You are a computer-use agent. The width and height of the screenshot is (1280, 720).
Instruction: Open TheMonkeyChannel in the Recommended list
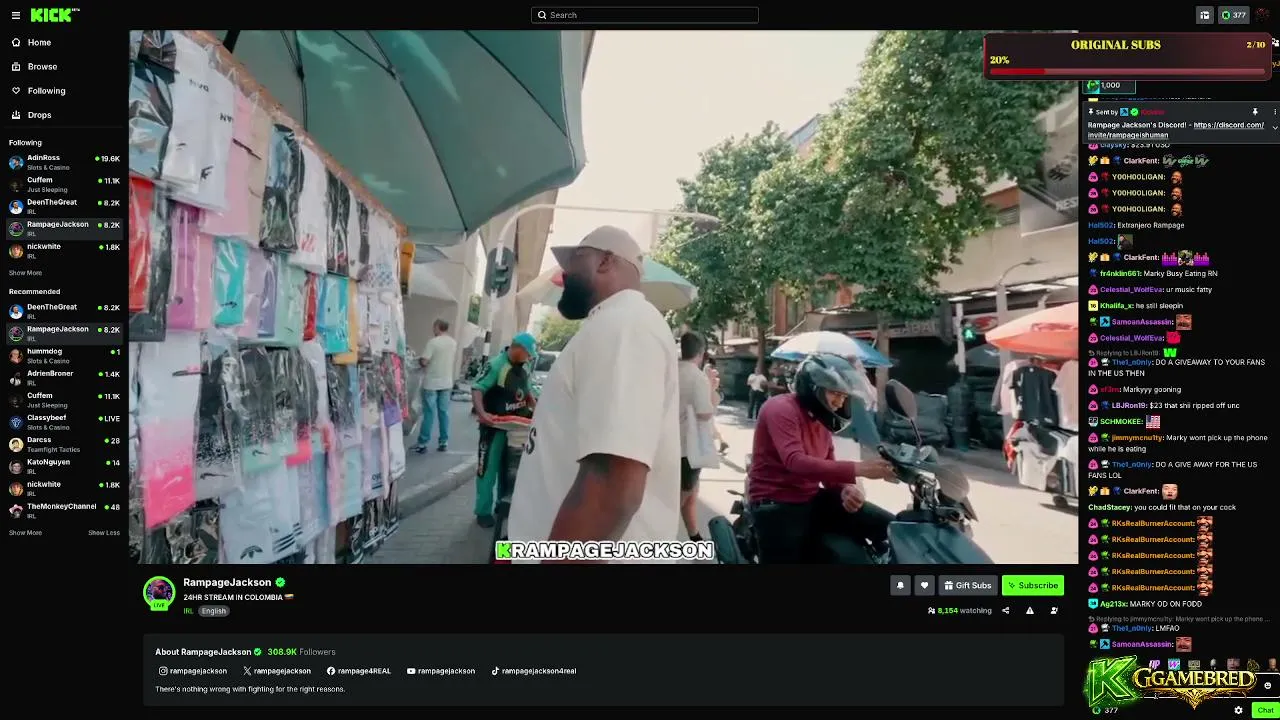64,510
